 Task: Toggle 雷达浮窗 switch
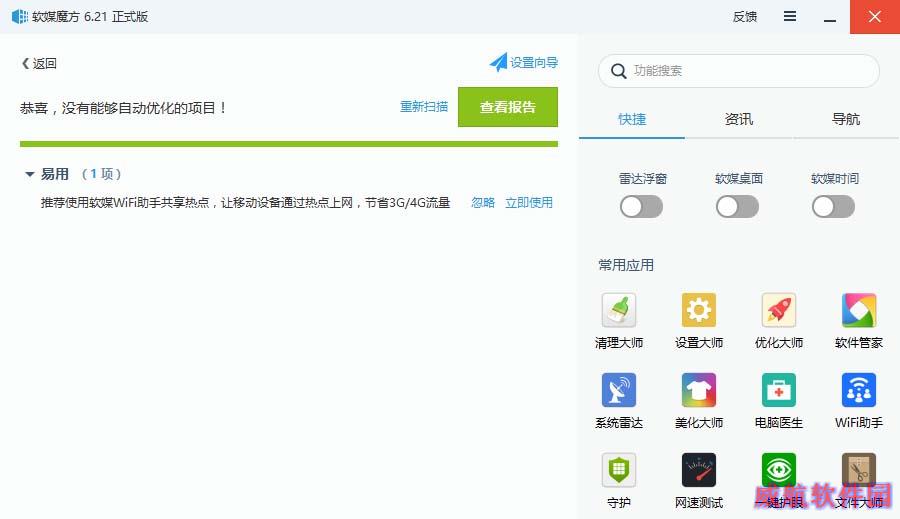[x=641, y=207]
